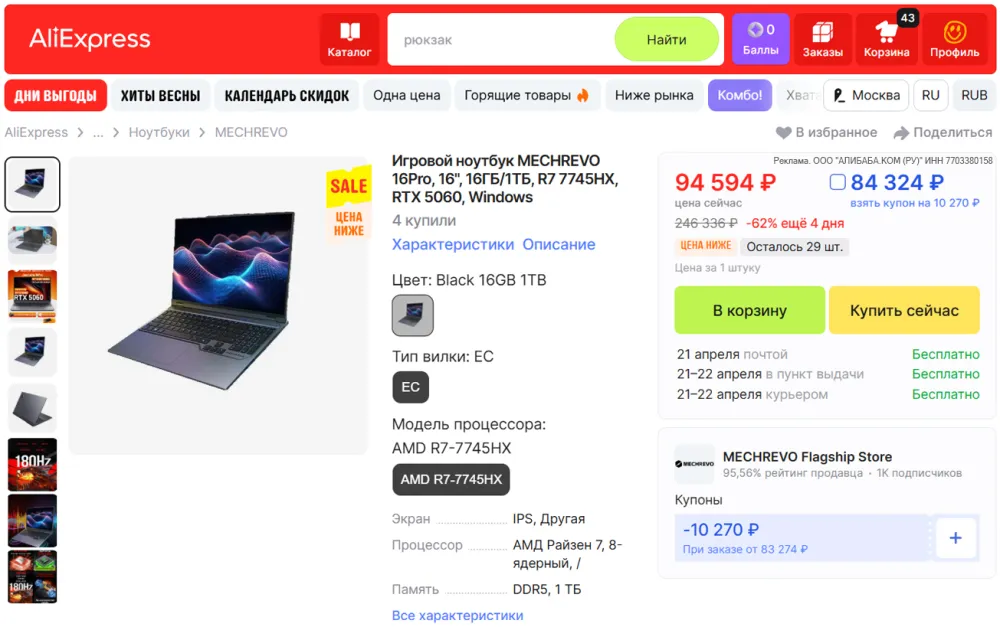Expand the breadcrumb ellipsis
This screenshot has width=1000, height=627.
tap(98, 133)
